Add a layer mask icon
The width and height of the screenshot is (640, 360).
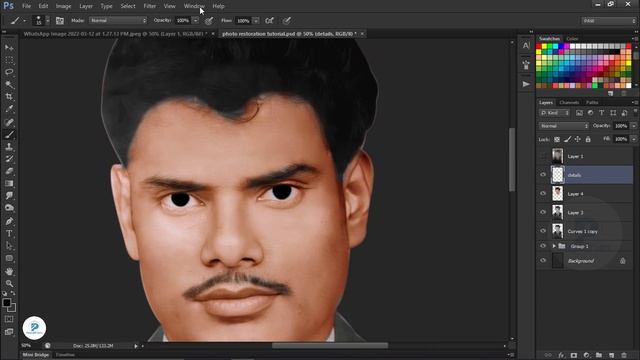pos(574,355)
